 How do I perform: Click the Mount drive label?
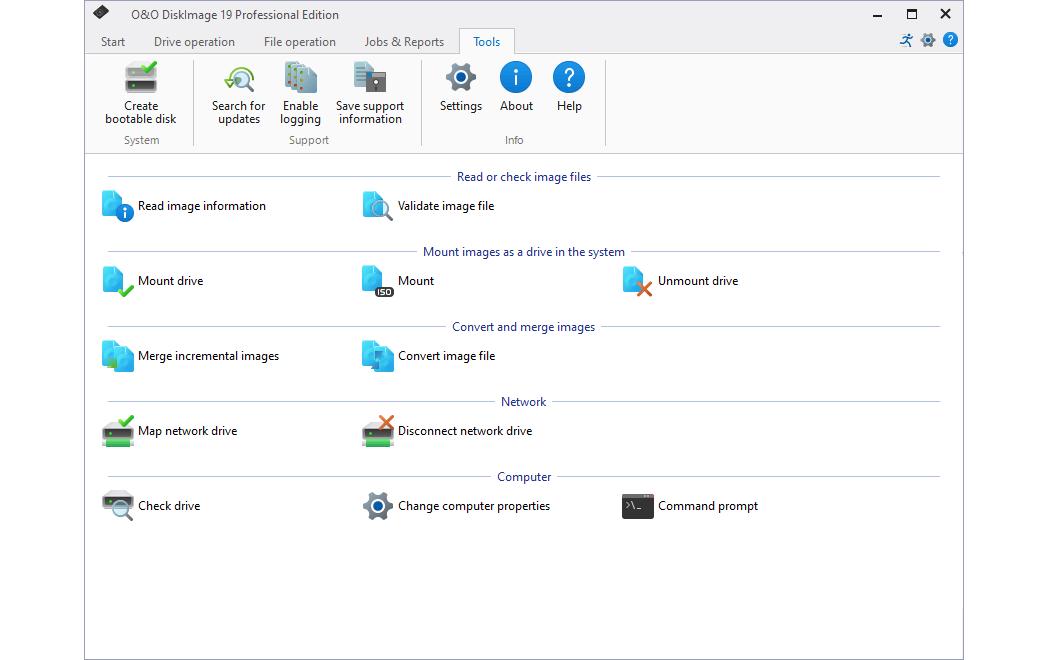(170, 281)
